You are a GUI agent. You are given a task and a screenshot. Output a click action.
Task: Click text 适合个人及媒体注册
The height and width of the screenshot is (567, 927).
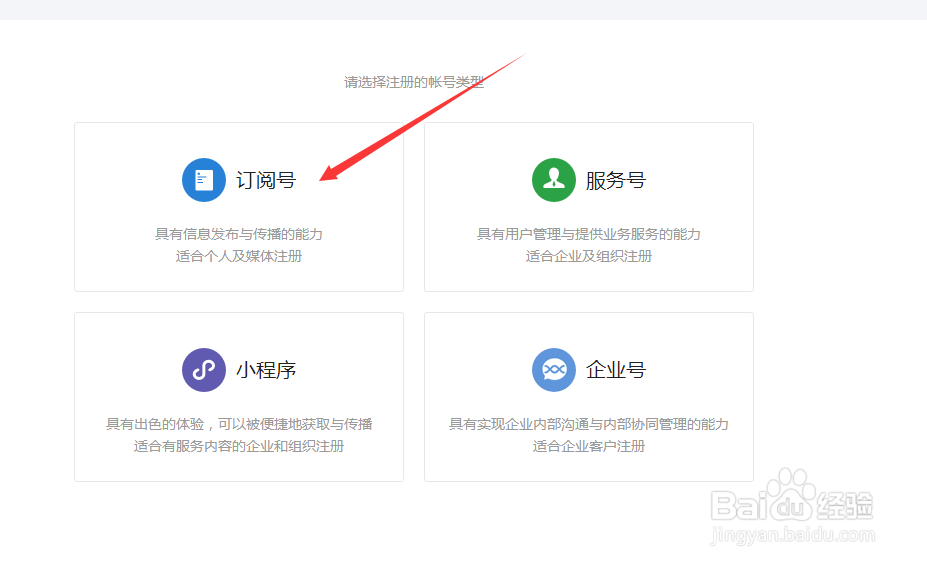tap(239, 256)
